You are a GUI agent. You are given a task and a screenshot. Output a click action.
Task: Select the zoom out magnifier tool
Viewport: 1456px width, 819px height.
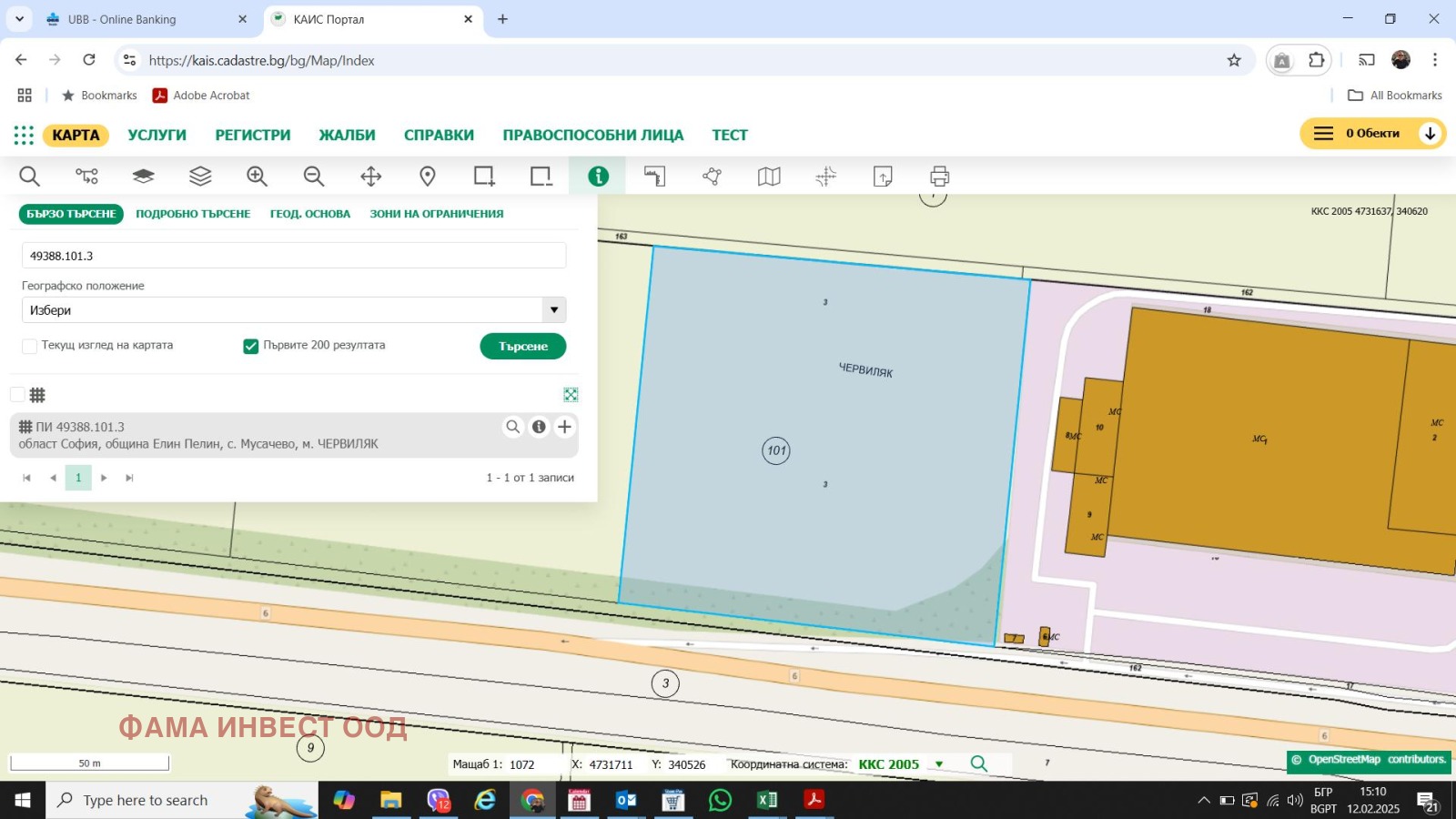pos(314,177)
